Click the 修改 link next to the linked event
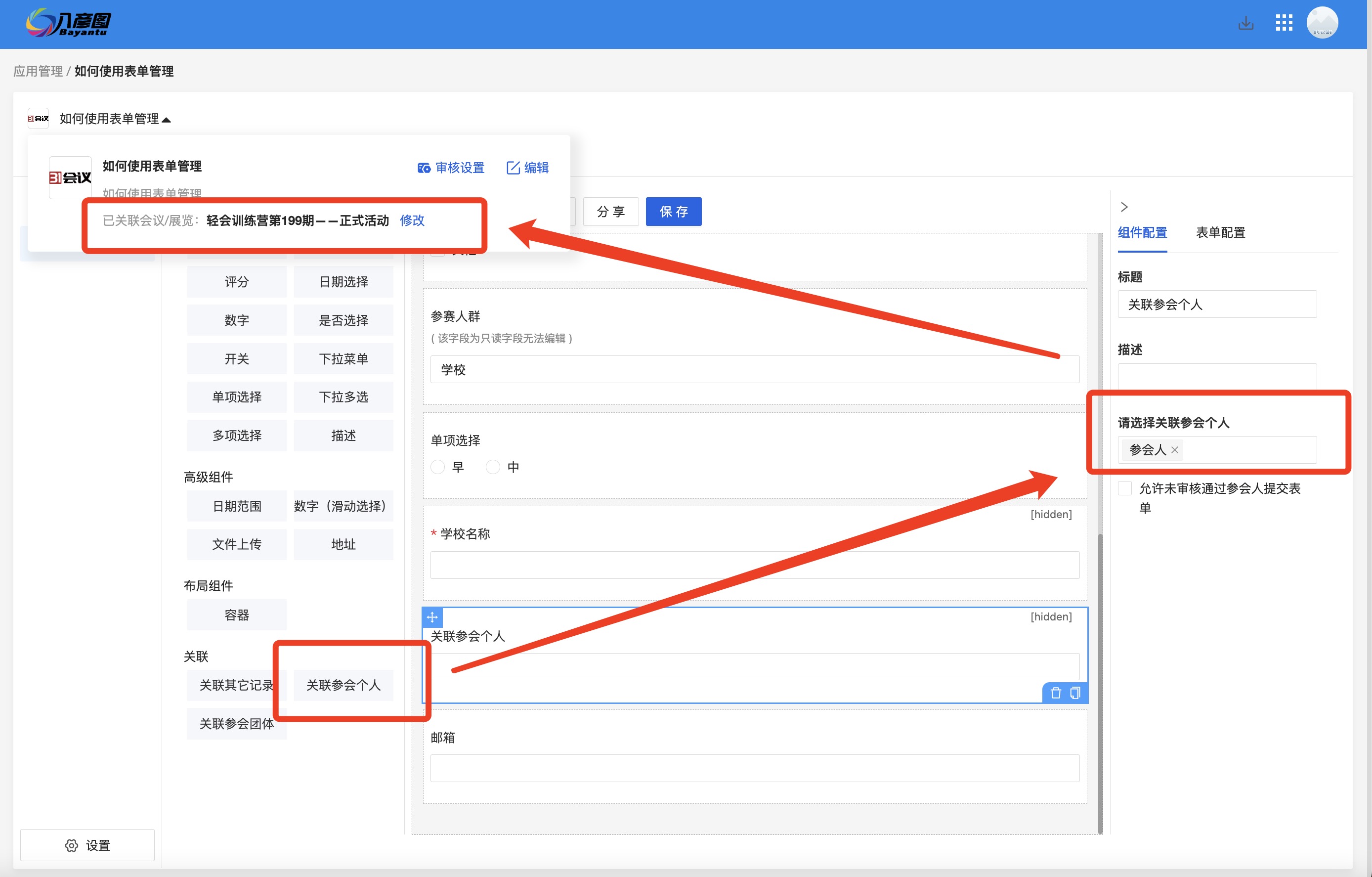This screenshot has width=1372, height=877. [x=413, y=220]
